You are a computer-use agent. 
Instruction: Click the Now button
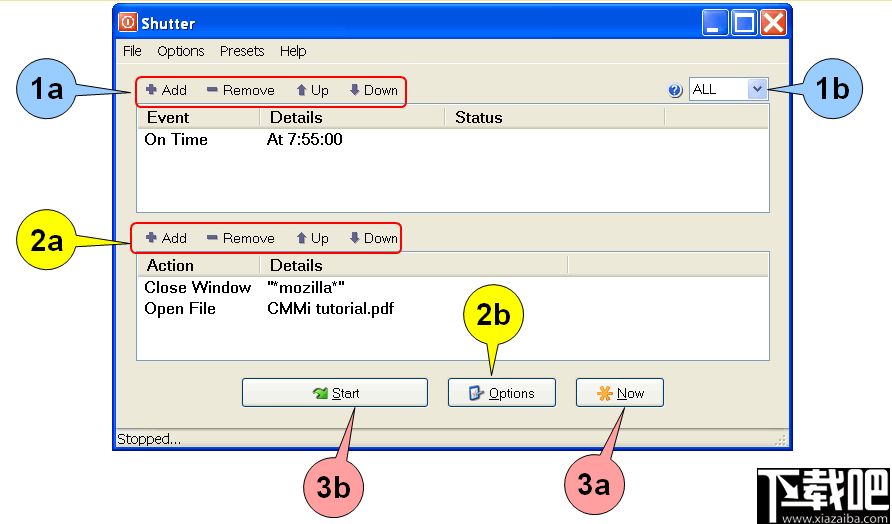pos(620,393)
